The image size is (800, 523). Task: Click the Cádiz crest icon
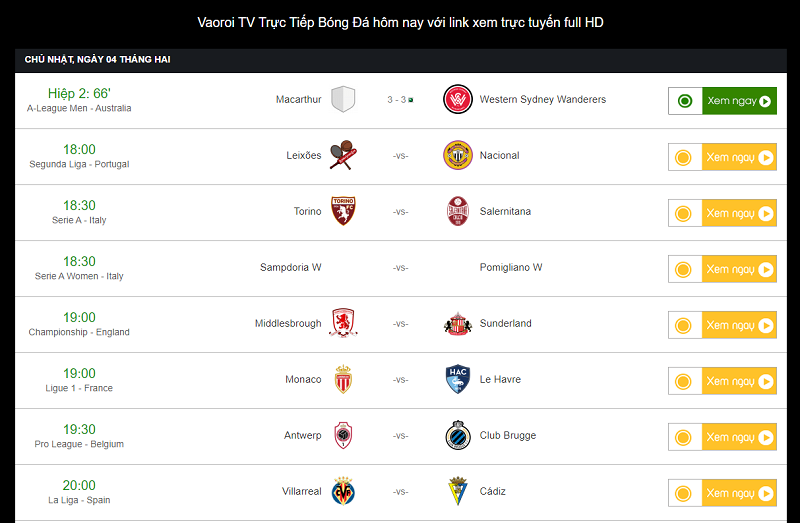pos(458,491)
